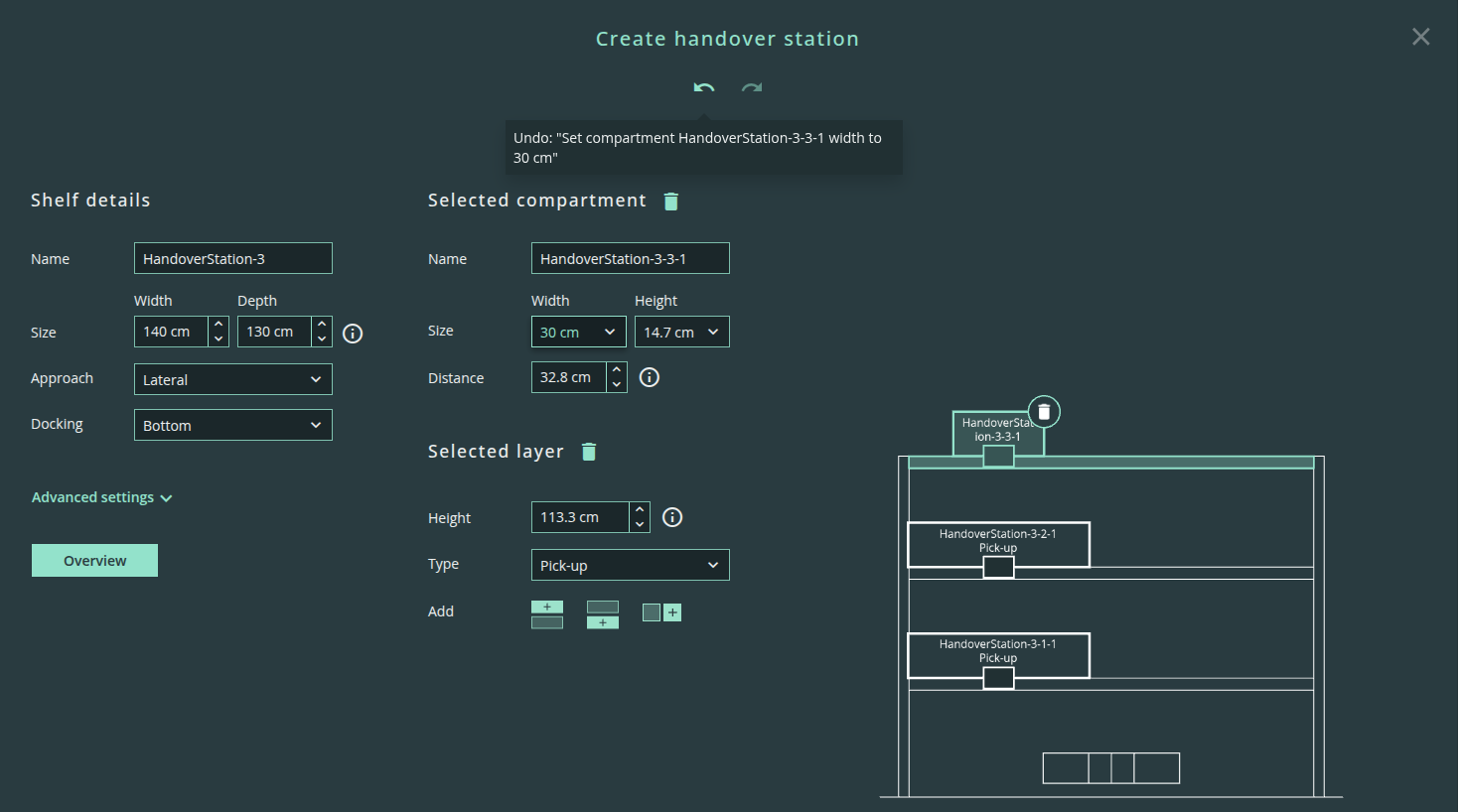Click trash badge on diagram compartment
Screen dimensions: 1458x812
click(1044, 411)
